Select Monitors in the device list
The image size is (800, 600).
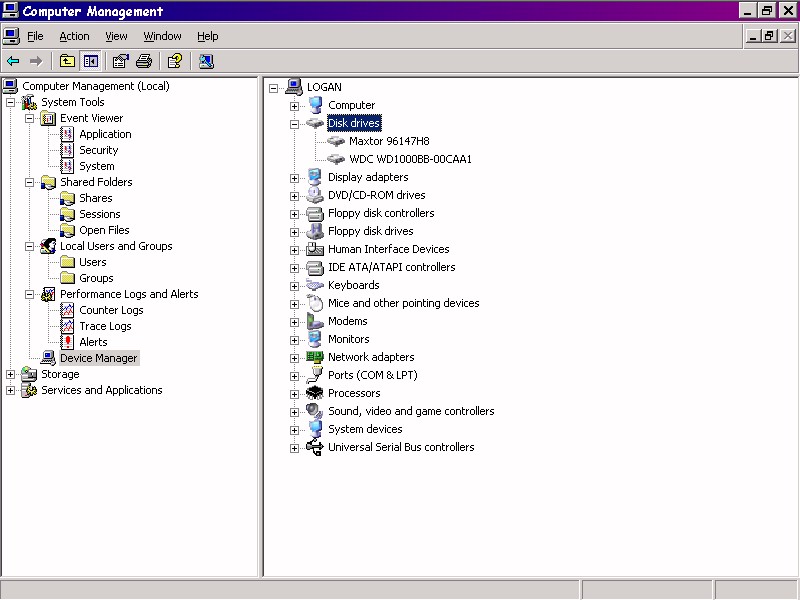point(348,339)
